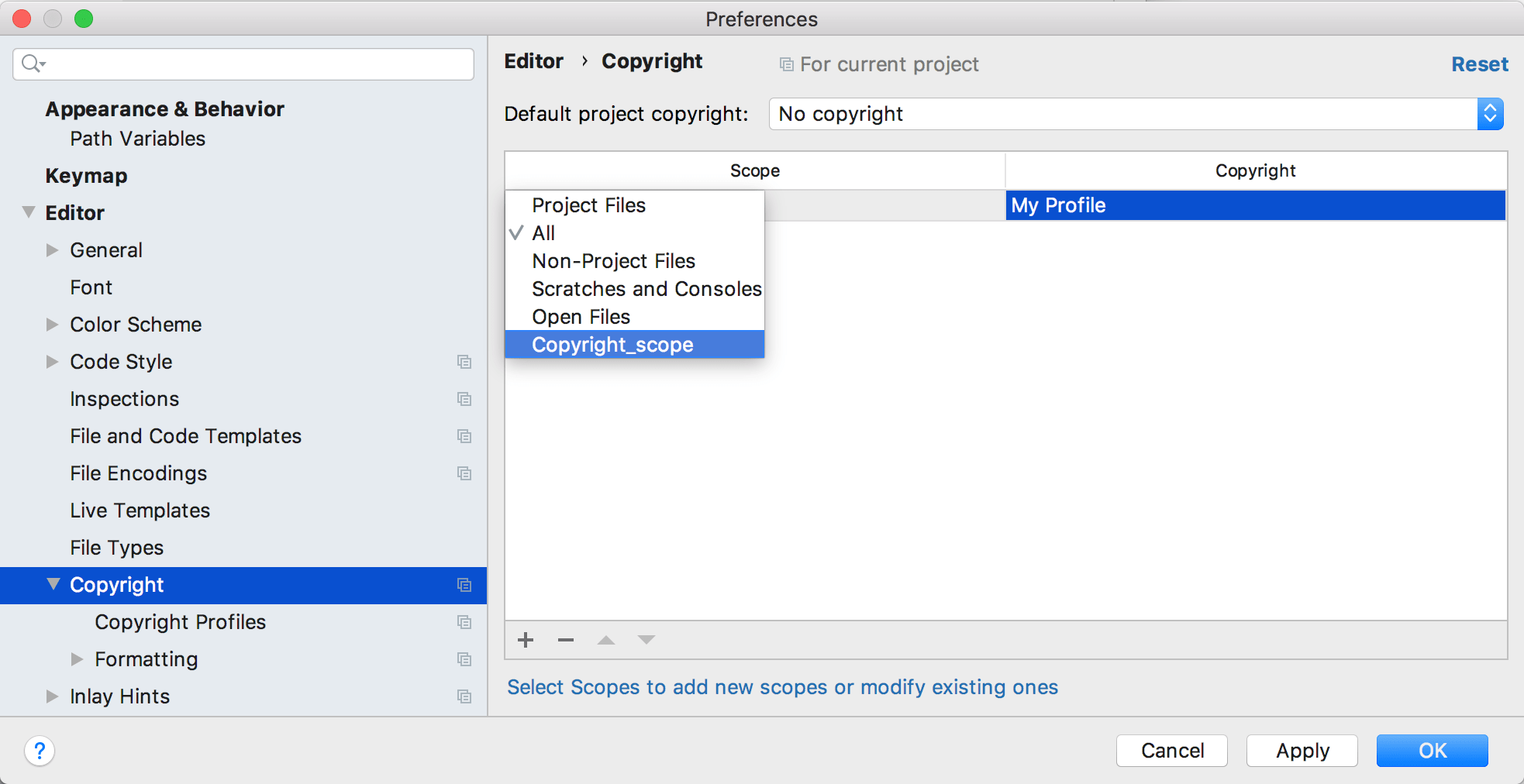Click the remove scope minus icon

(x=565, y=640)
